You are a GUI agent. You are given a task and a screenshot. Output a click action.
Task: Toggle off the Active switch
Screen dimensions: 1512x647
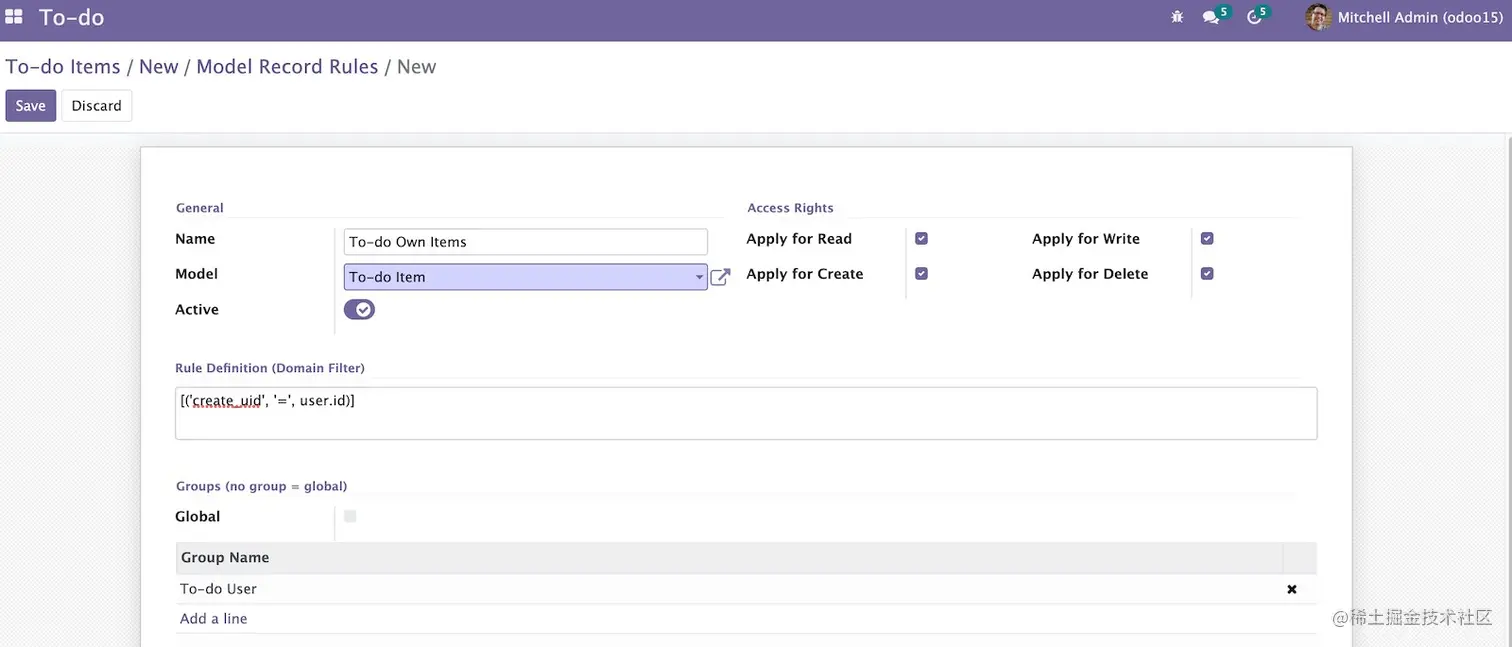coord(359,309)
